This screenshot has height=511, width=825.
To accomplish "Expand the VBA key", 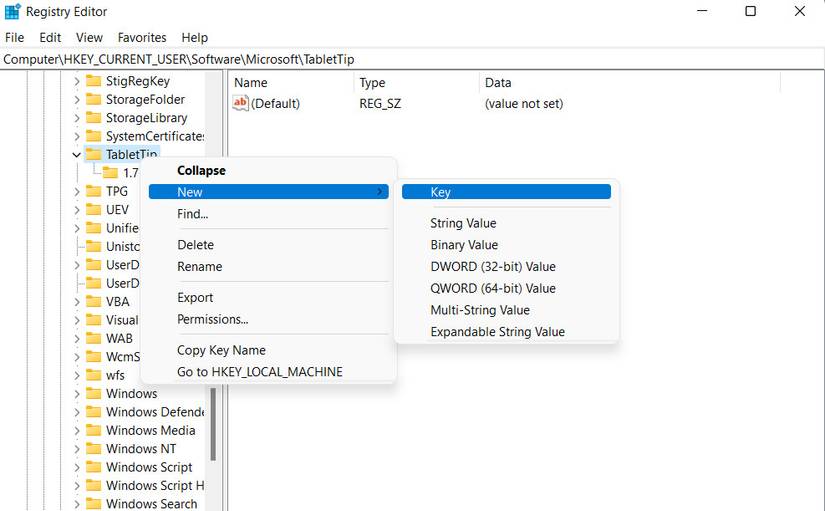I will 77,302.
